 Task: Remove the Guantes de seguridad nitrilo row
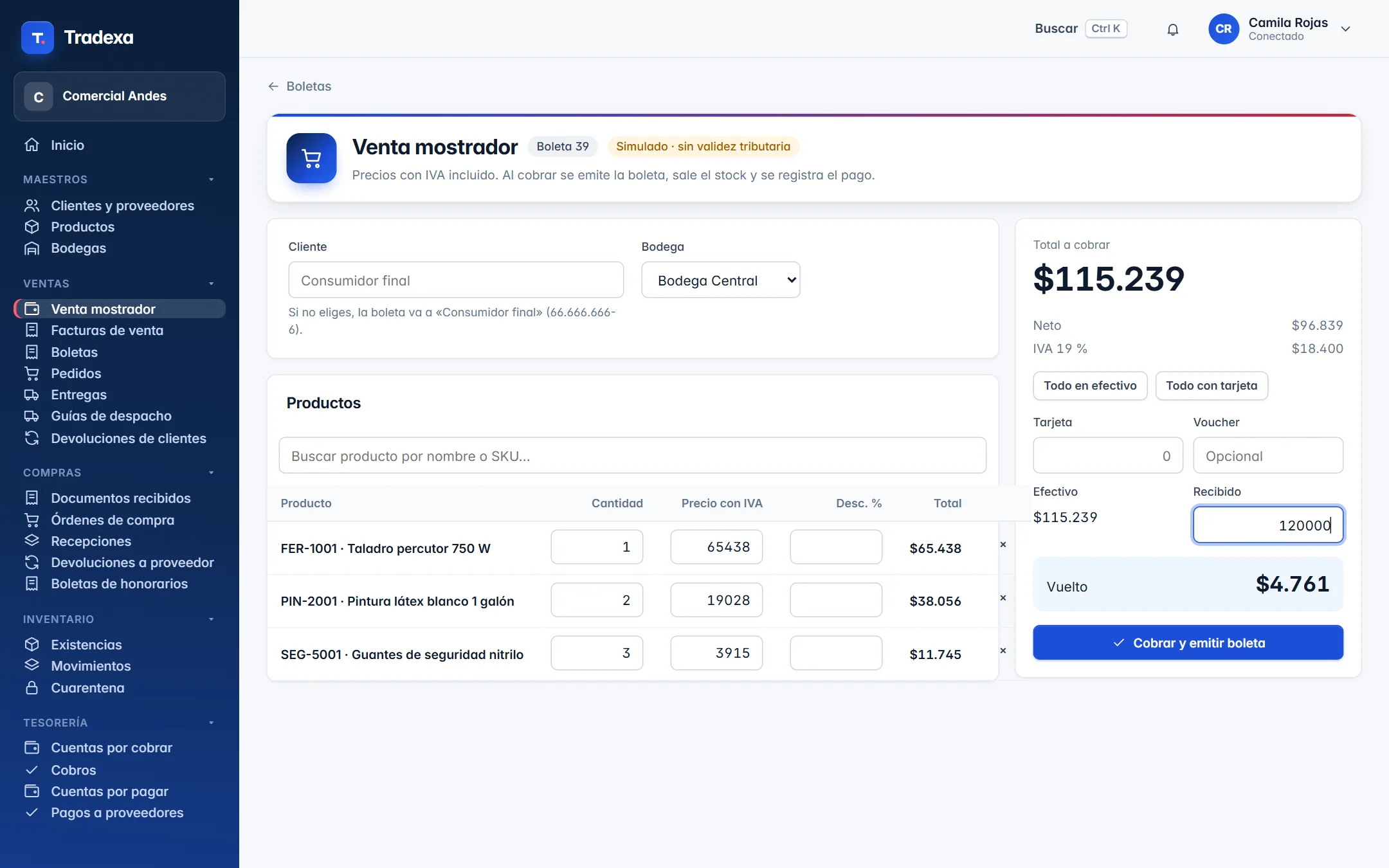1003,651
